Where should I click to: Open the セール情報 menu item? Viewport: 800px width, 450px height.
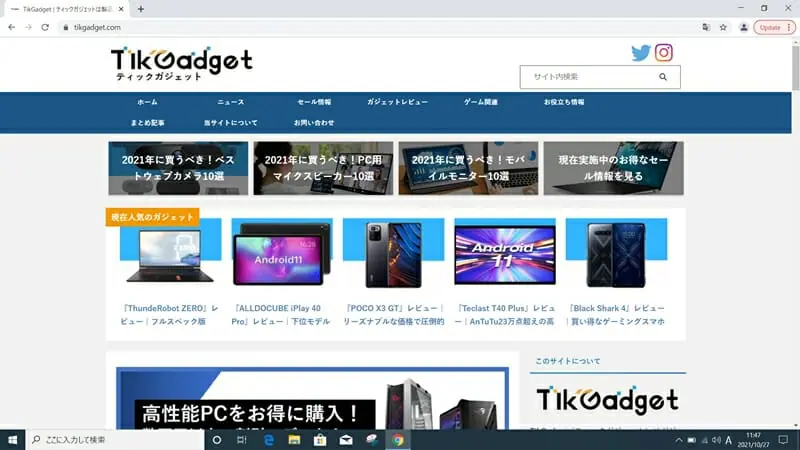pyautogui.click(x=314, y=102)
